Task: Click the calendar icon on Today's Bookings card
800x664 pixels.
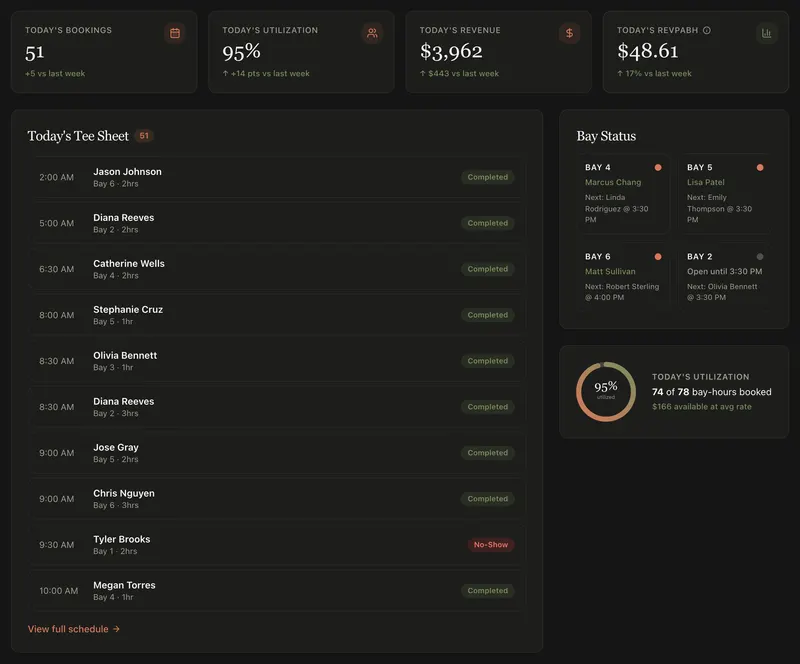Action: pos(174,33)
